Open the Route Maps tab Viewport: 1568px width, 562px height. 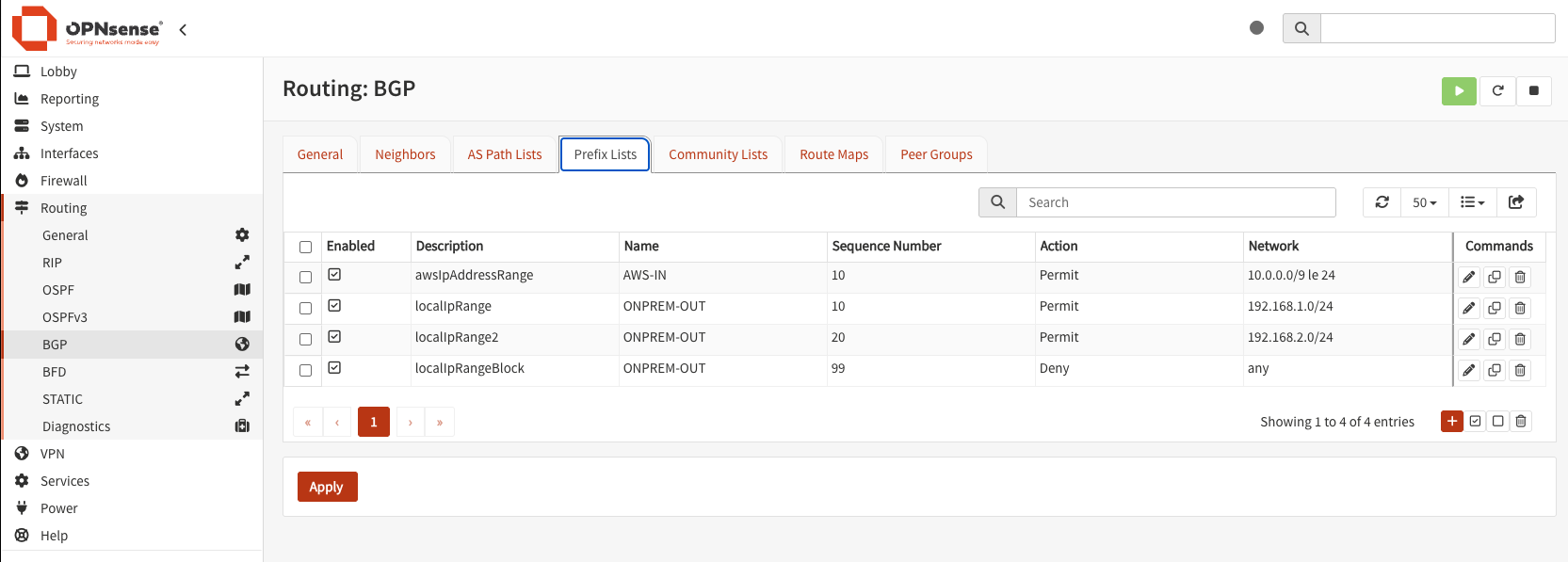834,154
